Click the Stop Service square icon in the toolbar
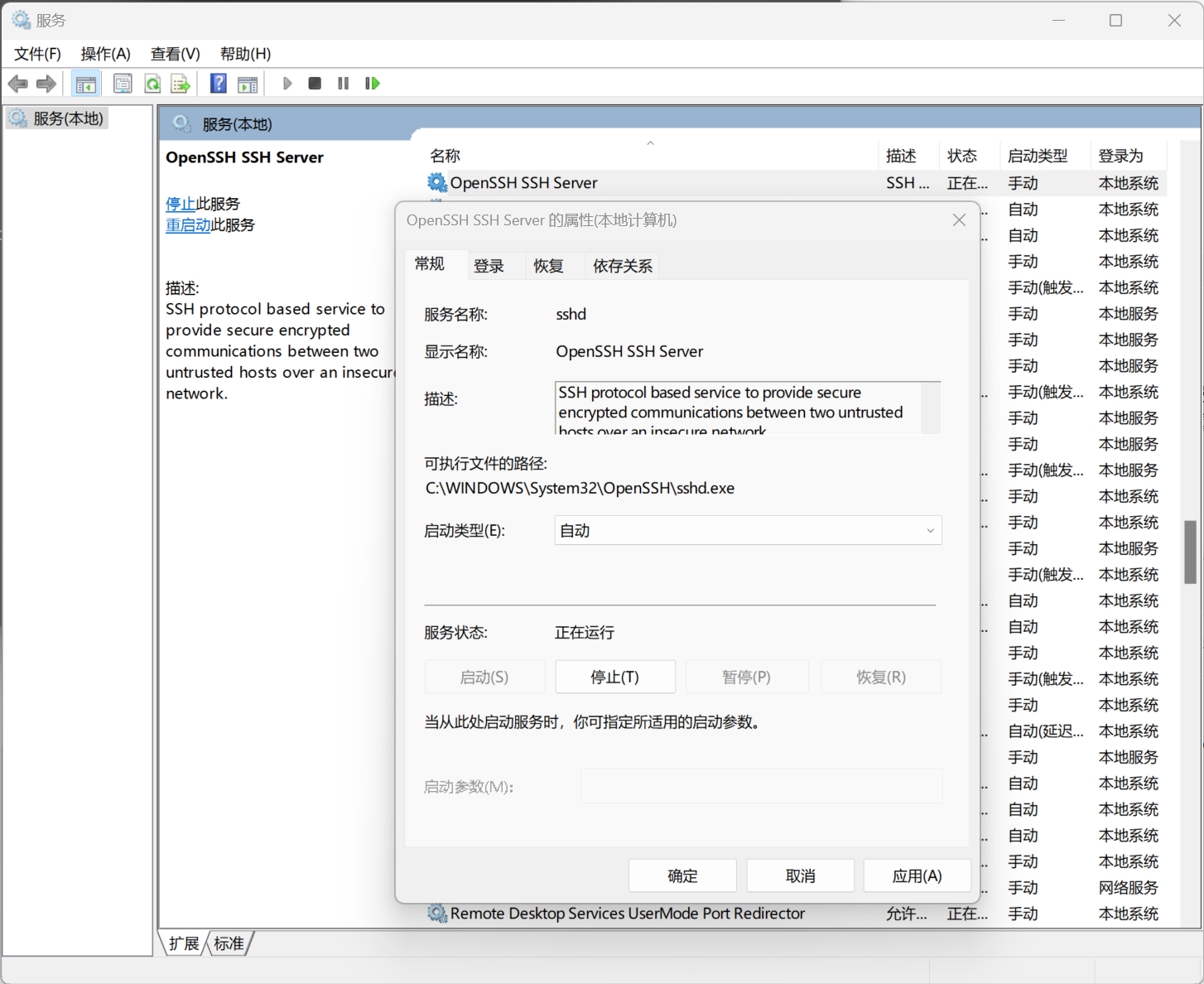This screenshot has width=1204, height=984. (x=315, y=84)
